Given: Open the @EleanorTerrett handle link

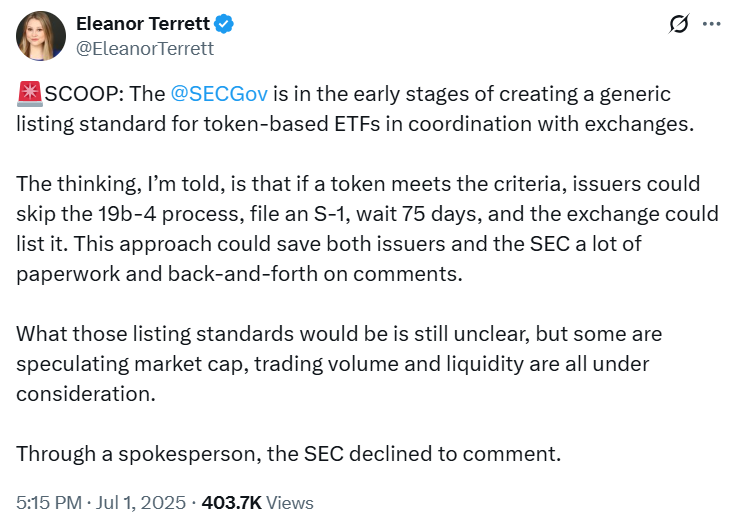Looking at the screenshot, I should pos(145,48).
